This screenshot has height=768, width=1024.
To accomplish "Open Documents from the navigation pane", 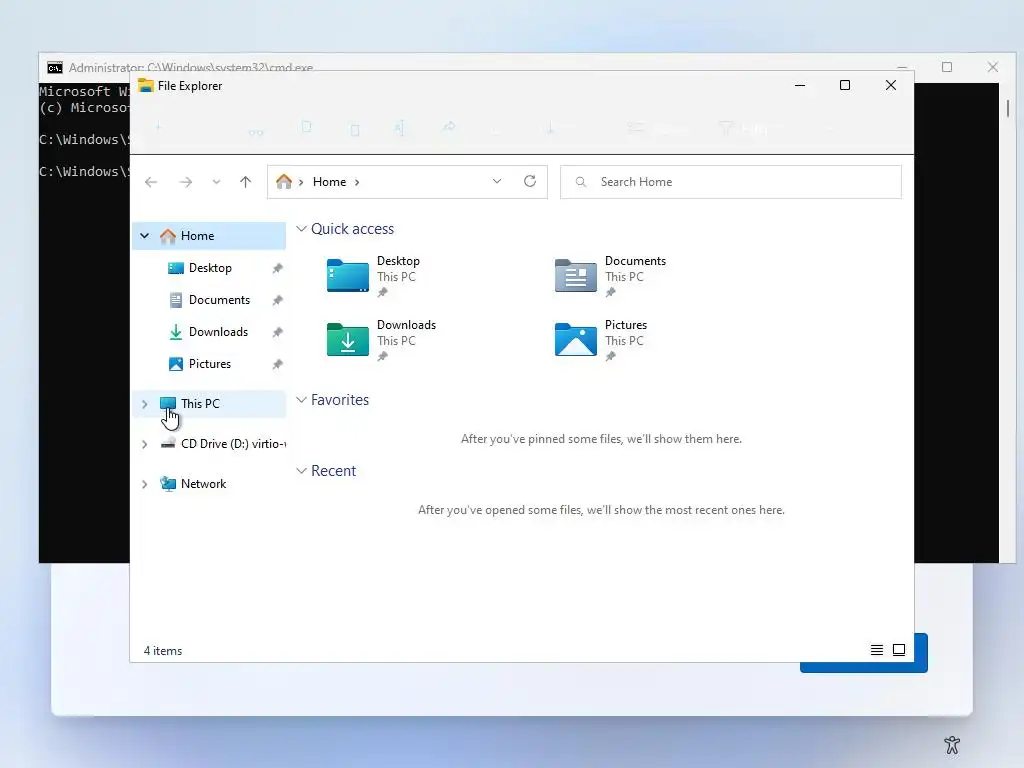I will pyautogui.click(x=219, y=300).
